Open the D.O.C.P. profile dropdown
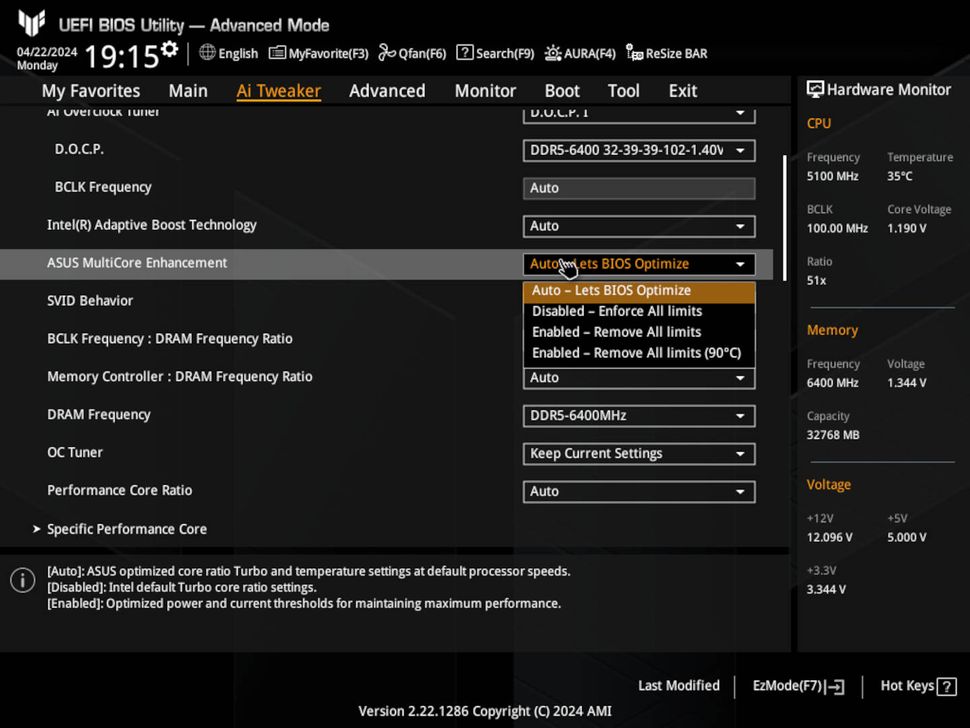Image resolution: width=970 pixels, height=728 pixels. pos(638,150)
